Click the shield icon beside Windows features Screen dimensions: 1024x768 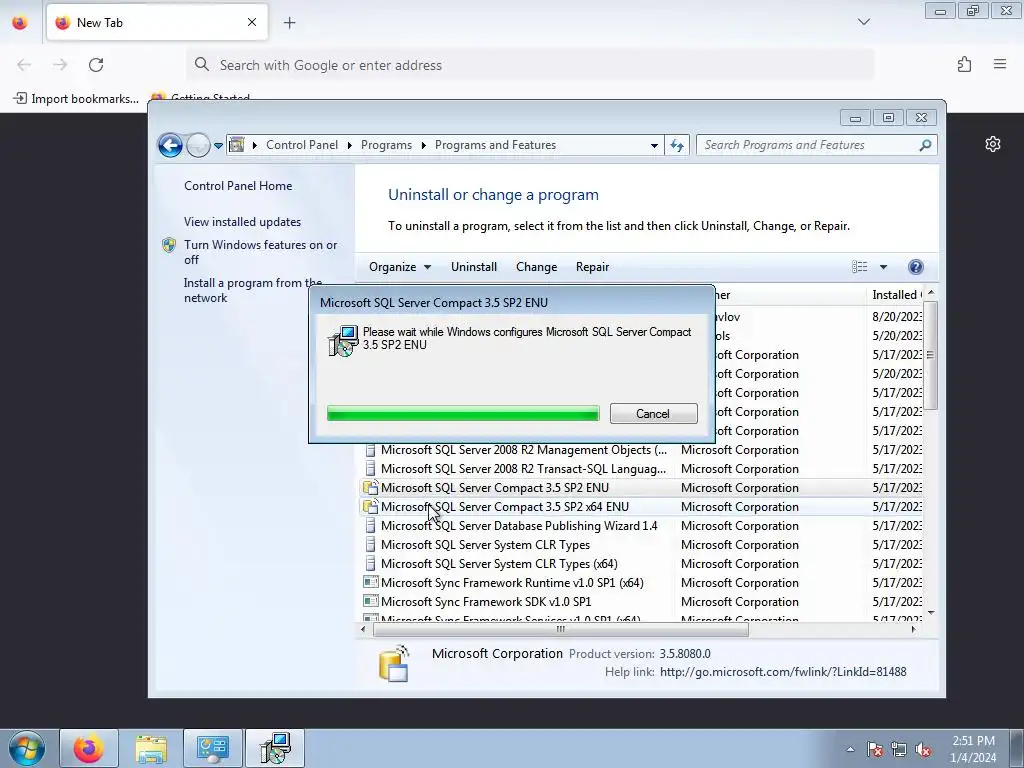coord(169,245)
